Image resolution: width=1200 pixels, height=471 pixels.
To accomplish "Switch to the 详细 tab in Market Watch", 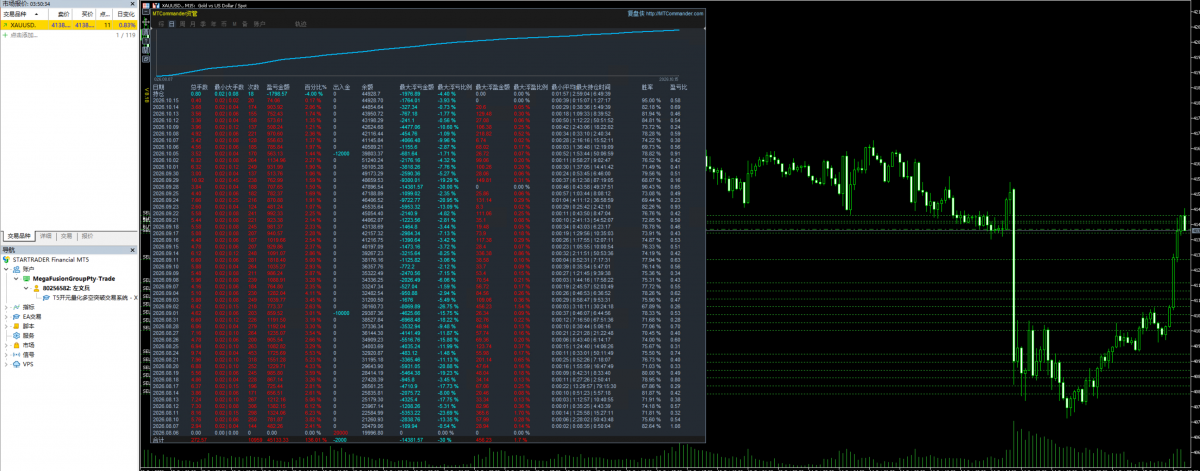I will (45, 235).
